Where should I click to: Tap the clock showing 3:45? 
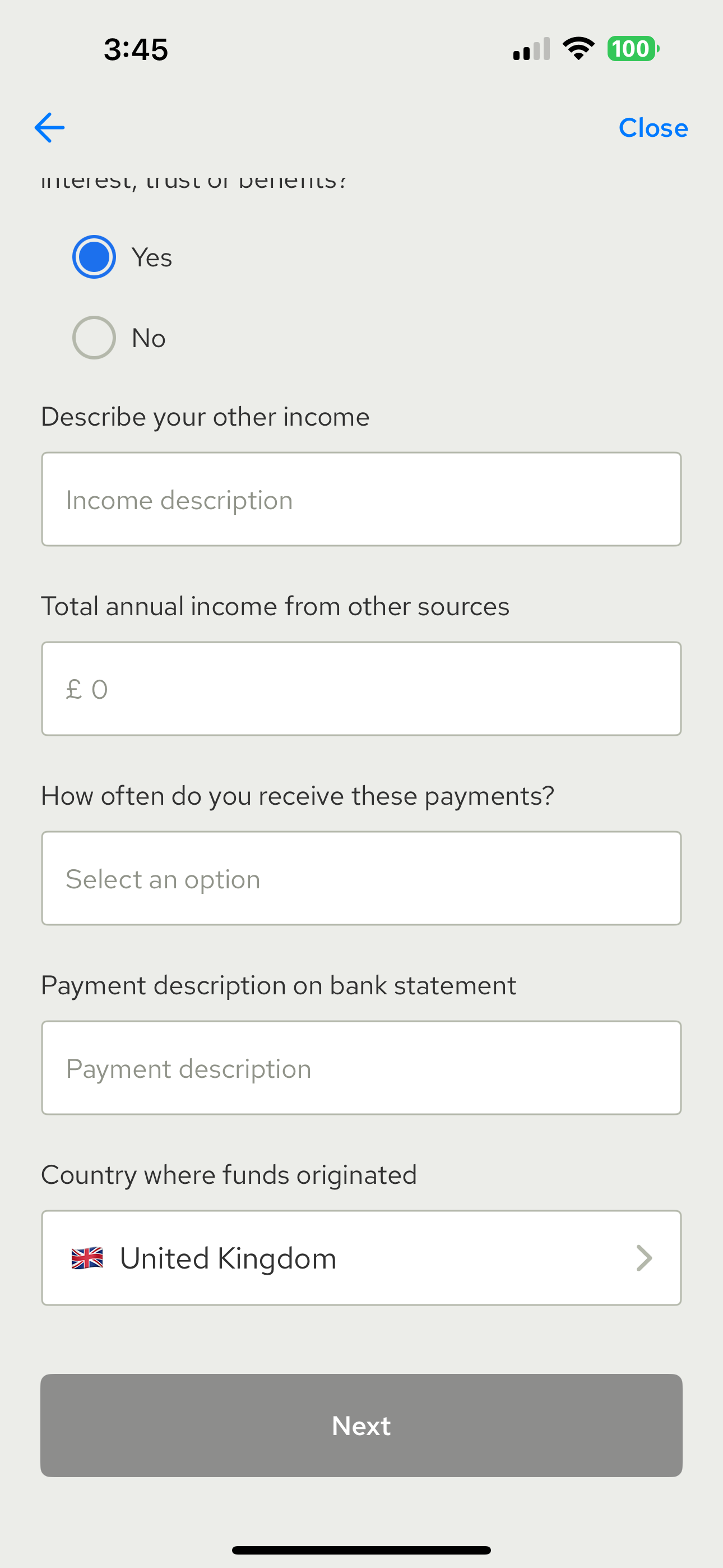tap(136, 49)
